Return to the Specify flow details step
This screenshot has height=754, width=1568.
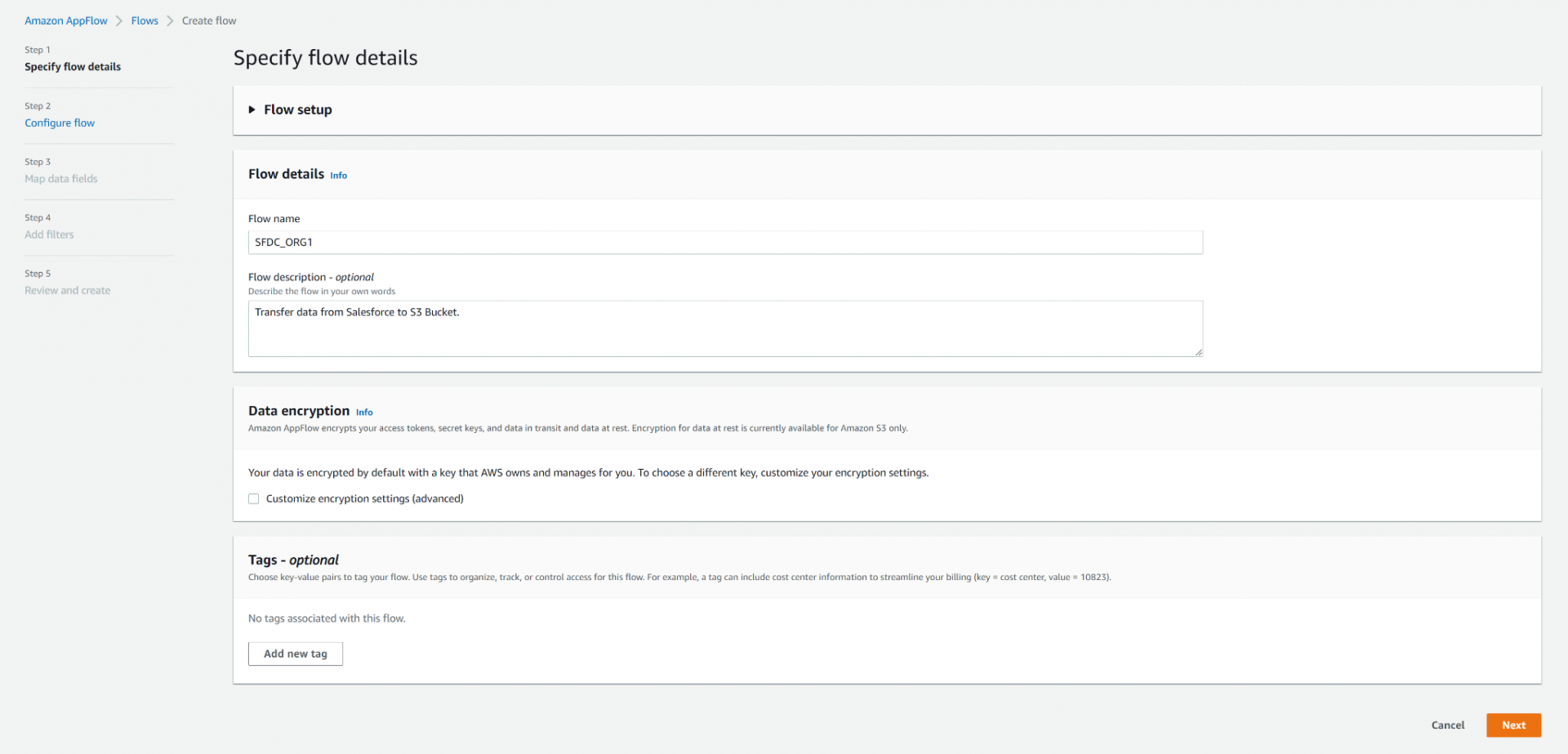coord(72,66)
